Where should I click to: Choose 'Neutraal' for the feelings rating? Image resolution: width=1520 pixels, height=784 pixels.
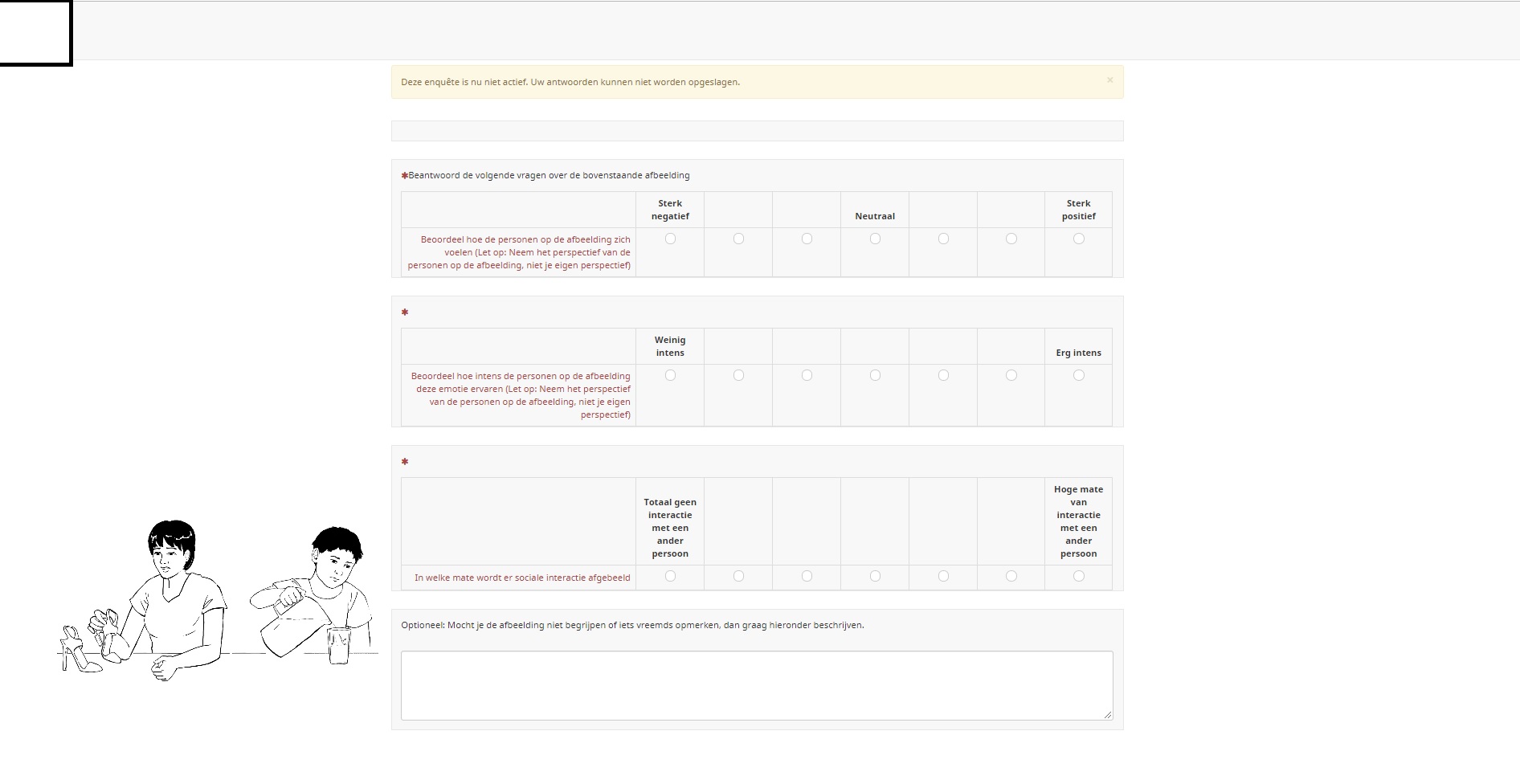pyautogui.click(x=875, y=239)
